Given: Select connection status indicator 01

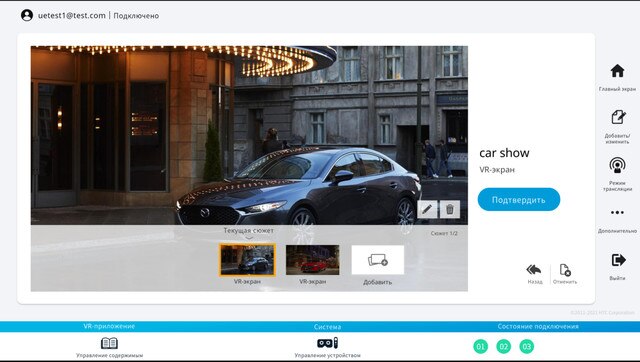Looking at the screenshot, I should point(480,346).
